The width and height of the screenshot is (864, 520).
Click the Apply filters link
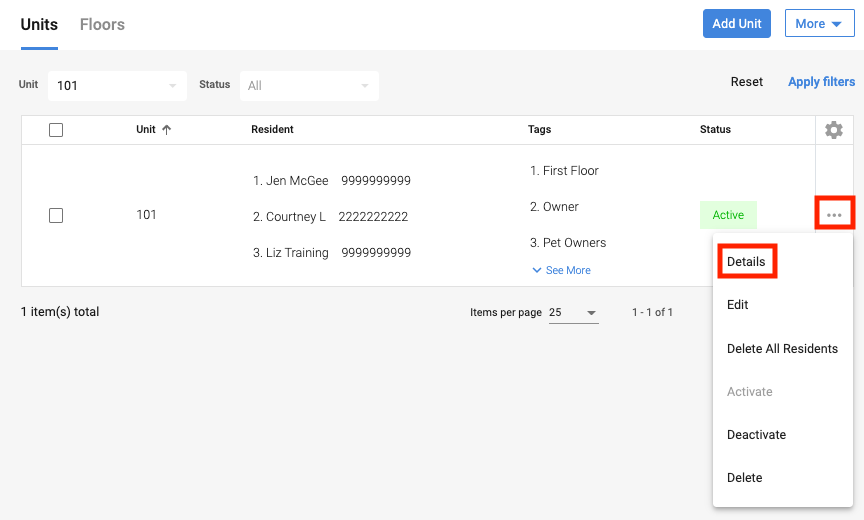821,82
